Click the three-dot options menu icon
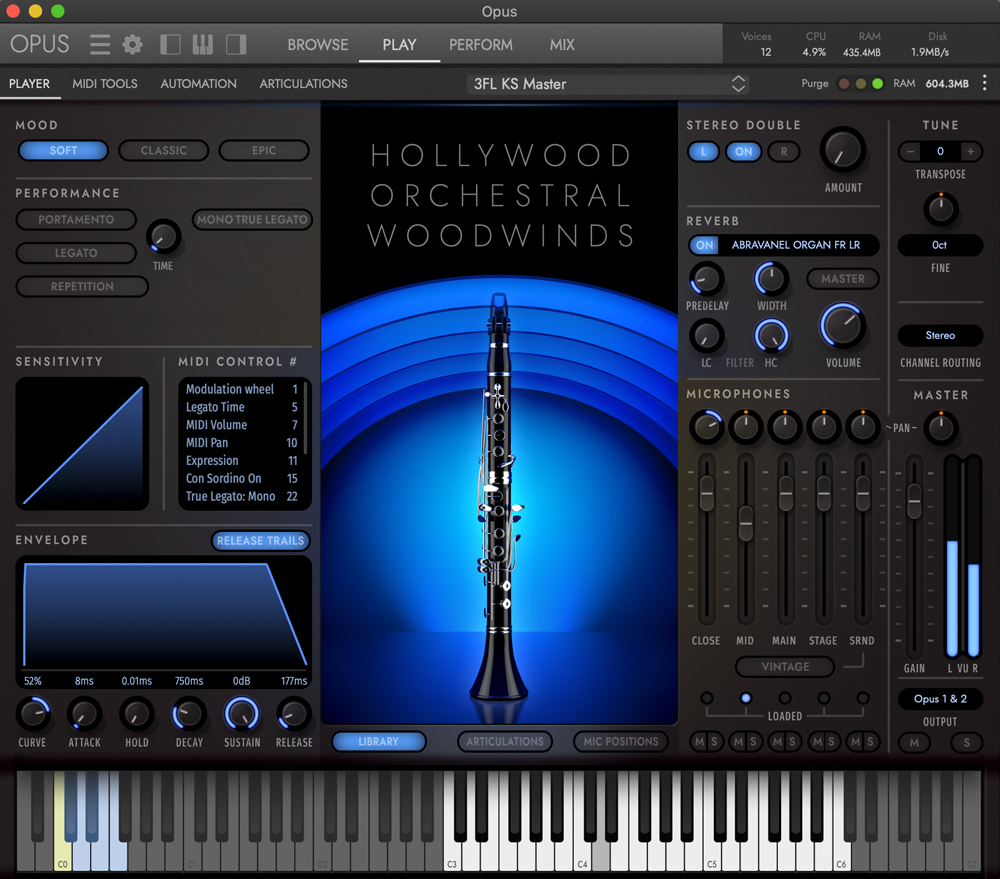The width and height of the screenshot is (1000, 879). click(x=985, y=83)
